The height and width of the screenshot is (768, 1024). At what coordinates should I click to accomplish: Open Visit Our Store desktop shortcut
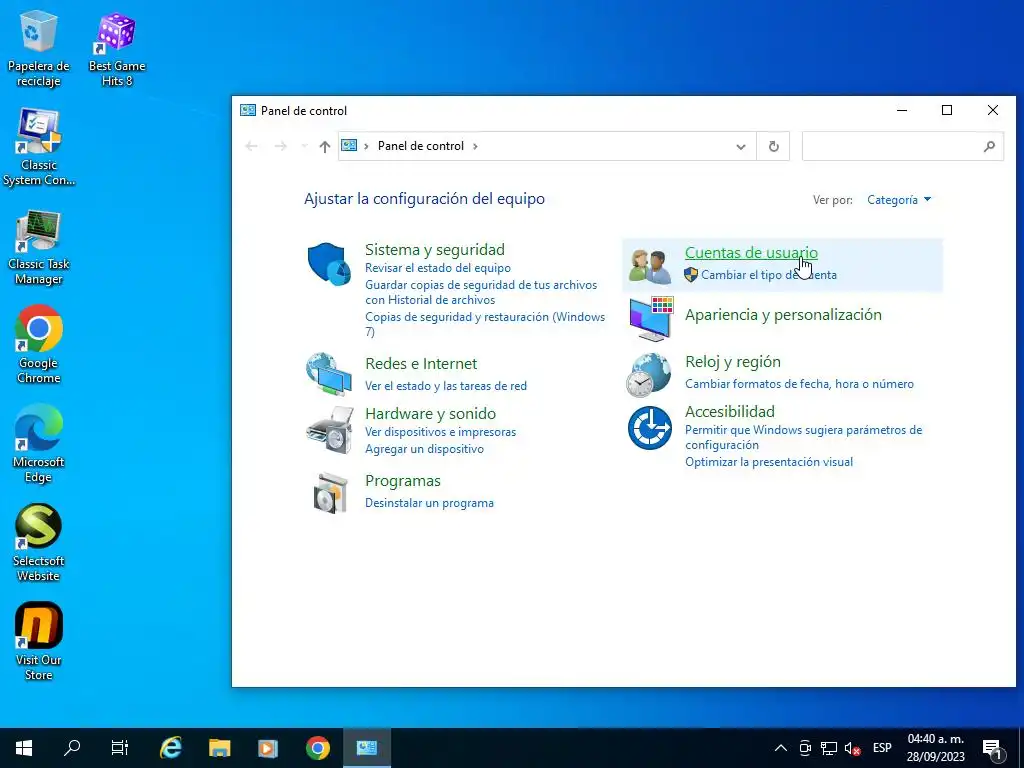click(39, 642)
